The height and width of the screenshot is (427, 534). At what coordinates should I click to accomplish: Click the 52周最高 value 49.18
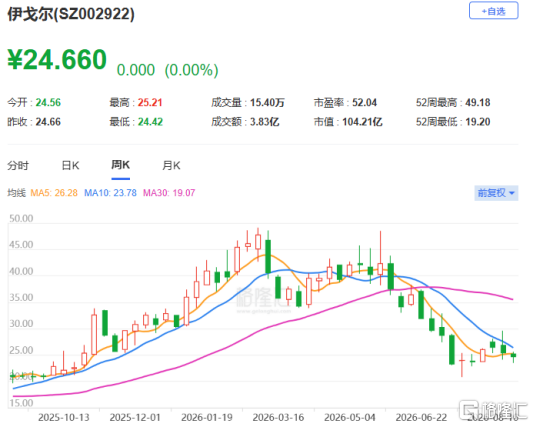(x=478, y=102)
